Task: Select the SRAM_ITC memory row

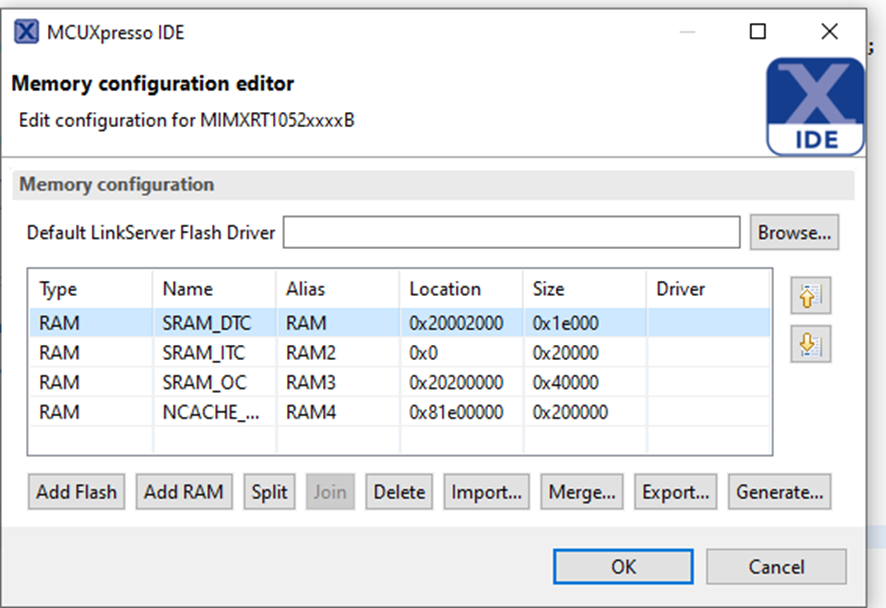Action: point(203,353)
